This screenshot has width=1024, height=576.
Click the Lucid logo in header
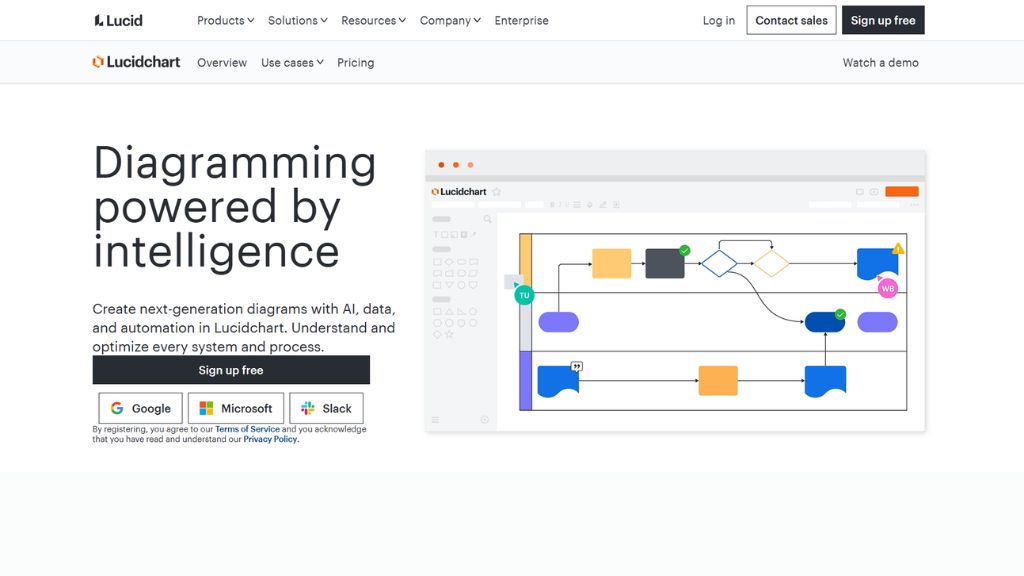(118, 20)
